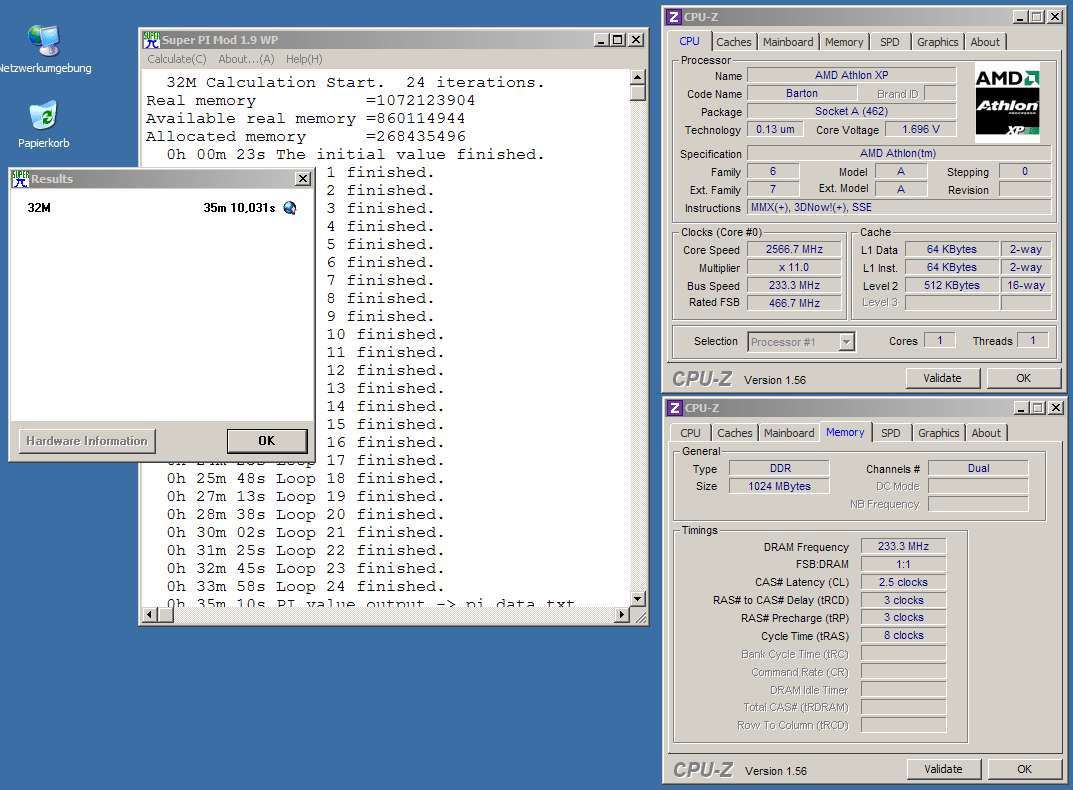This screenshot has height=790, width=1073.
Task: Click the Name field AMD Athlon XP
Action: pyautogui.click(x=851, y=75)
